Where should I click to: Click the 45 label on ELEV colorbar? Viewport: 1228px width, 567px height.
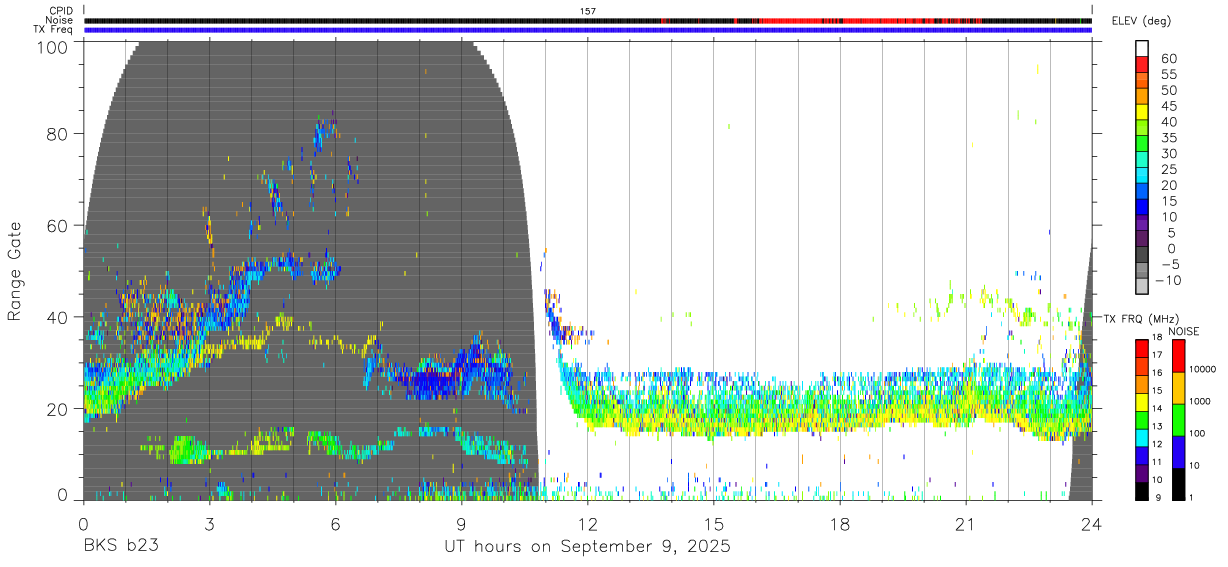click(1168, 107)
